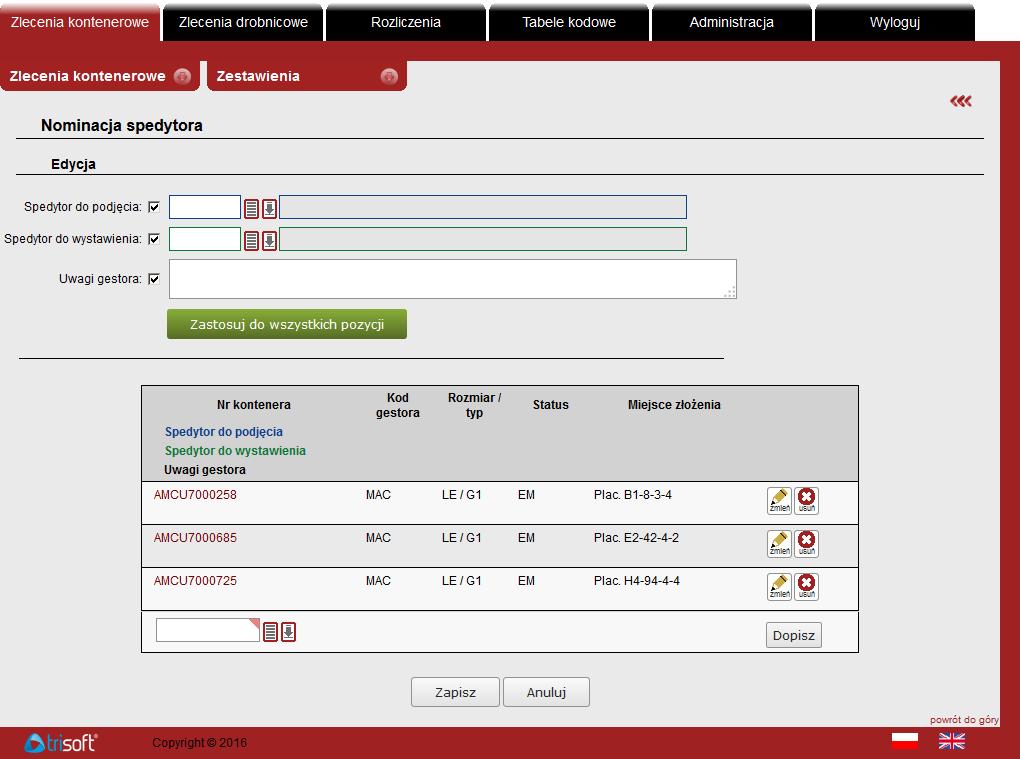Toggle Spedytor do wystawienia checkbox
The height and width of the screenshot is (759, 1020).
(154, 239)
